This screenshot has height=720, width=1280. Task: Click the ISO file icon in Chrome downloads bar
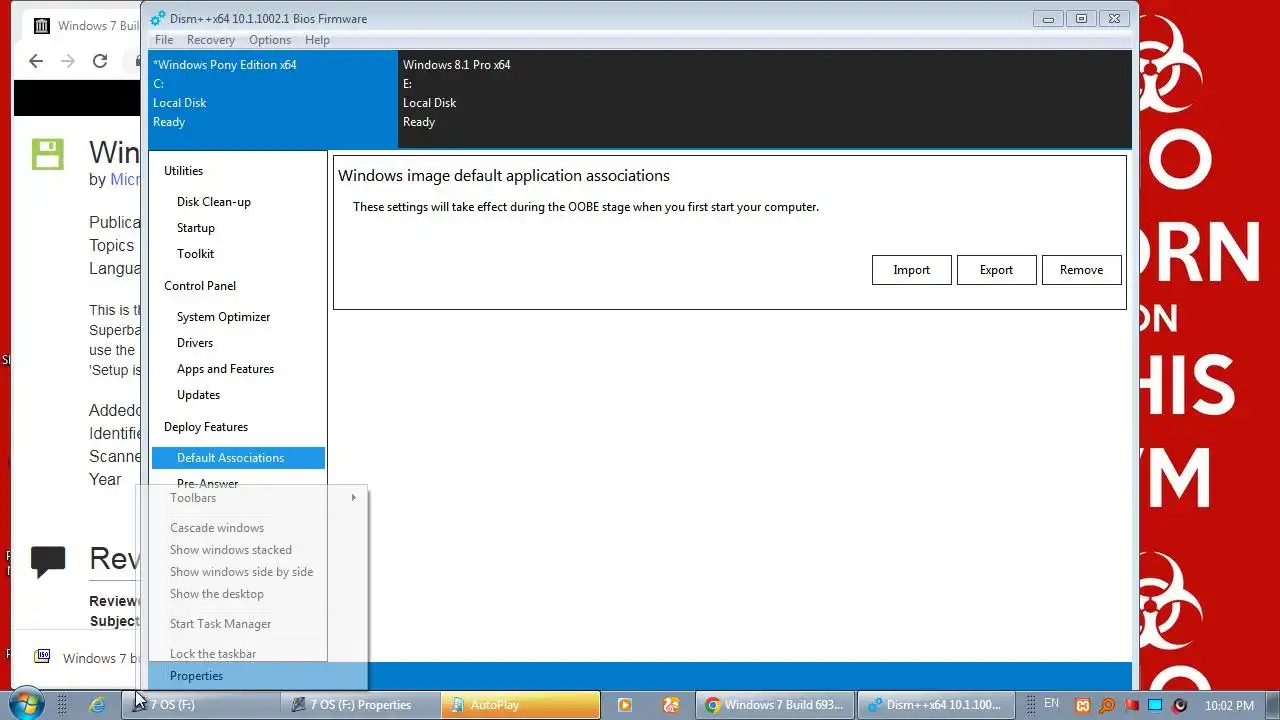(42, 657)
